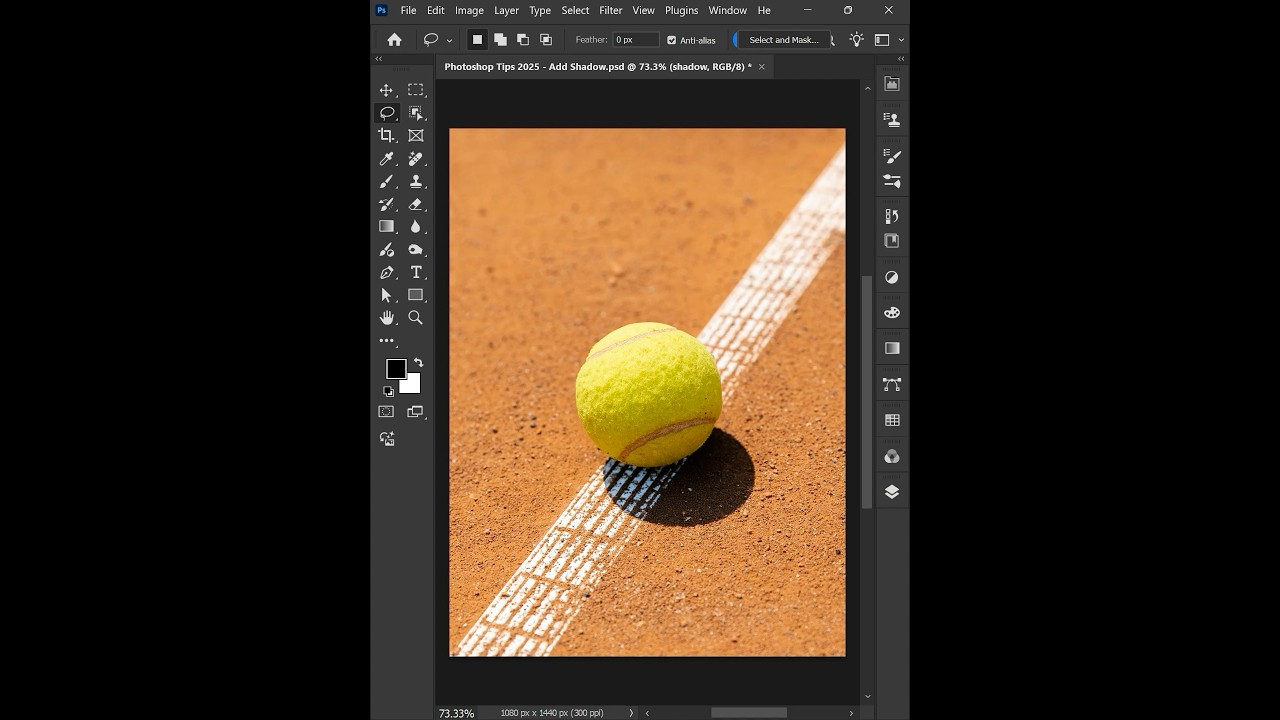This screenshot has width=1280, height=720.
Task: Select the Eraser tool
Action: [416, 204]
